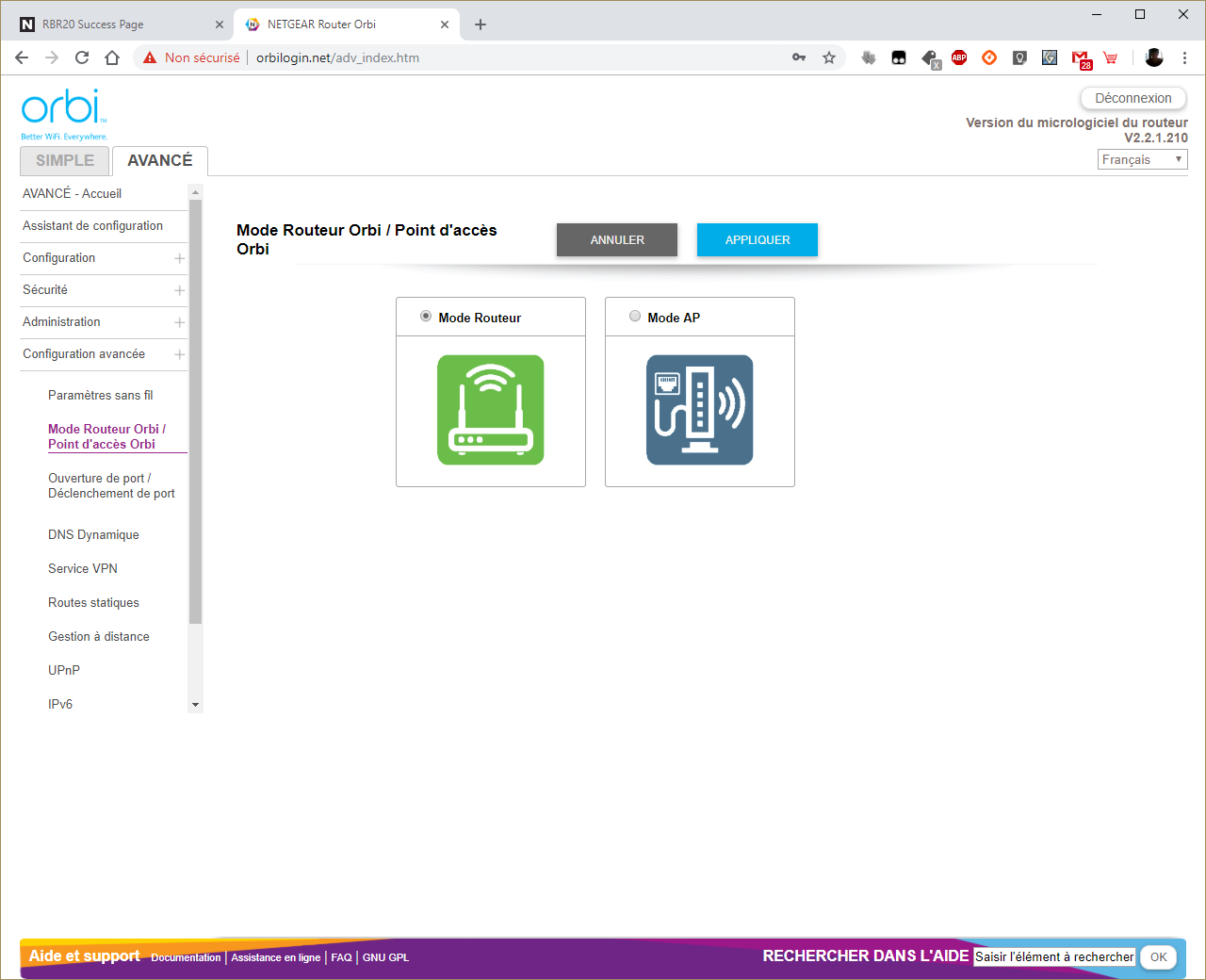Open the Tampermonkey extension icon

tap(899, 57)
